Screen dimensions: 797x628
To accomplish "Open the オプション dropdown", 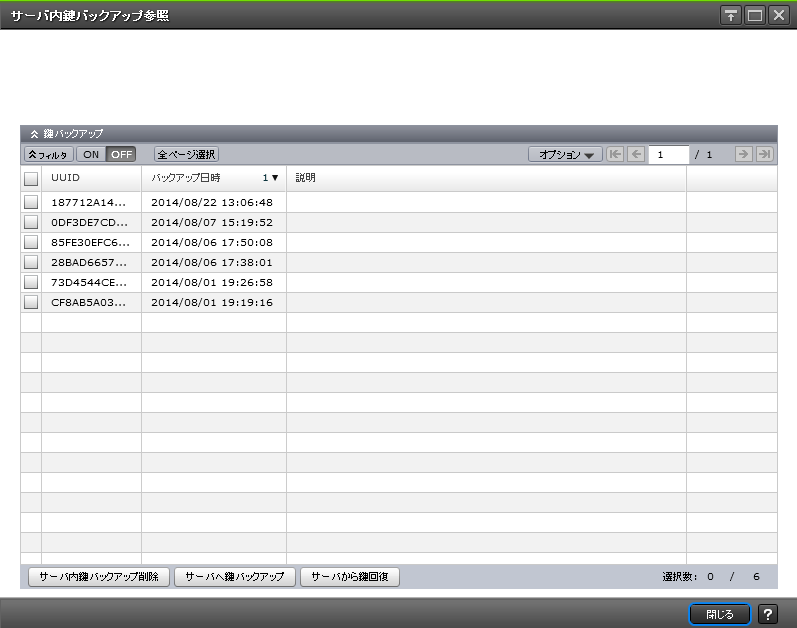I will 565,154.
